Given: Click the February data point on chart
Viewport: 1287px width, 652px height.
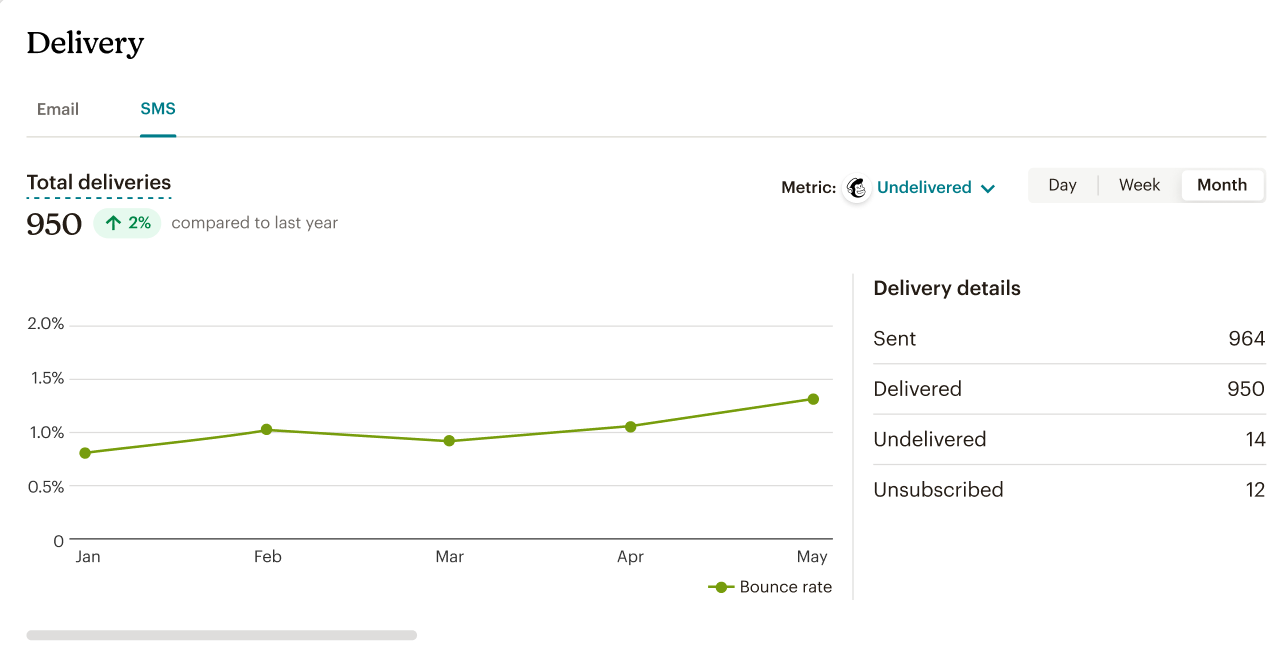Looking at the screenshot, I should click(x=266, y=430).
